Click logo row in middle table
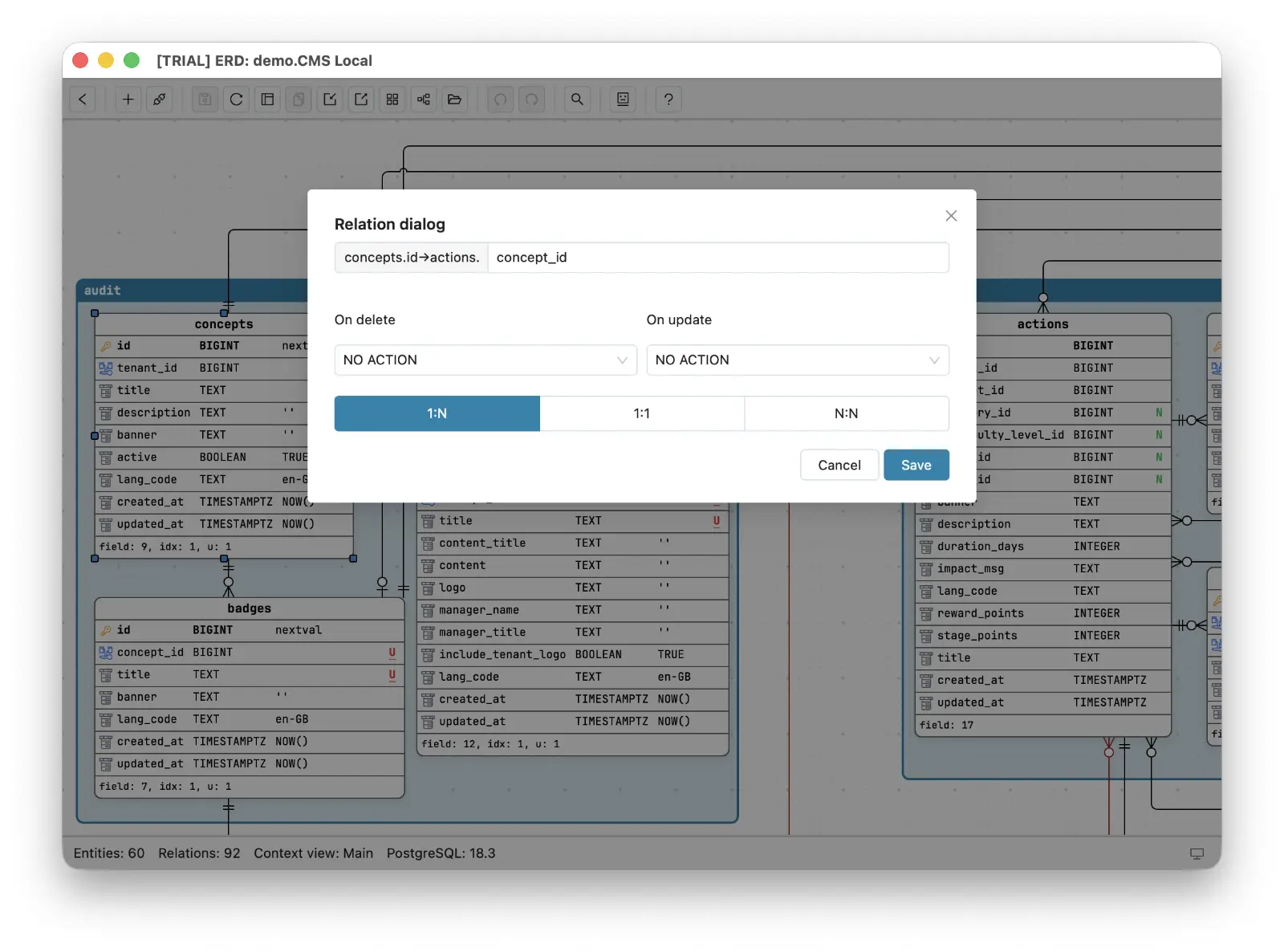Screen dimensions: 1284x952 (x=573, y=588)
